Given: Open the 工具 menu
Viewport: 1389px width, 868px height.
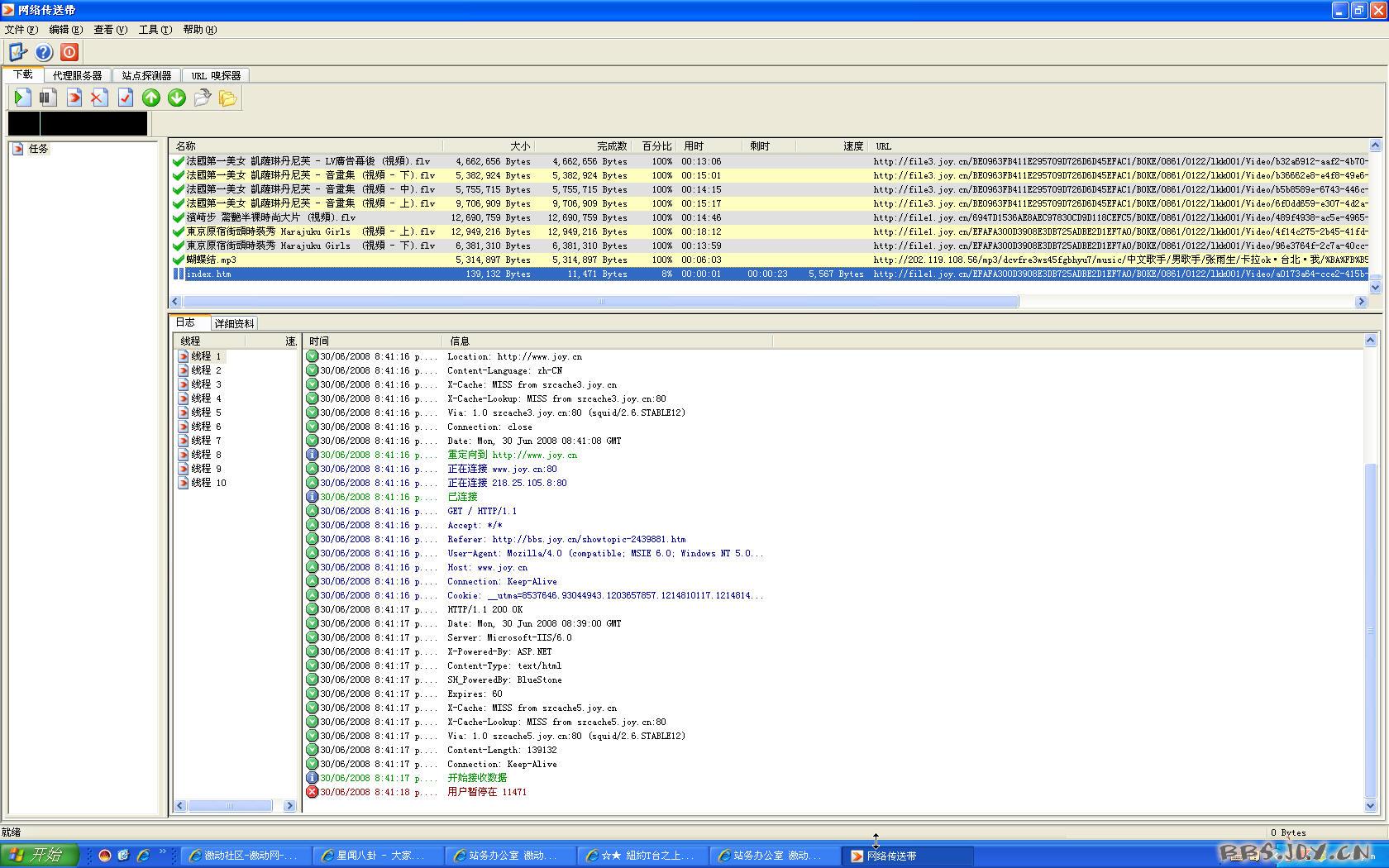Looking at the screenshot, I should click(x=155, y=29).
